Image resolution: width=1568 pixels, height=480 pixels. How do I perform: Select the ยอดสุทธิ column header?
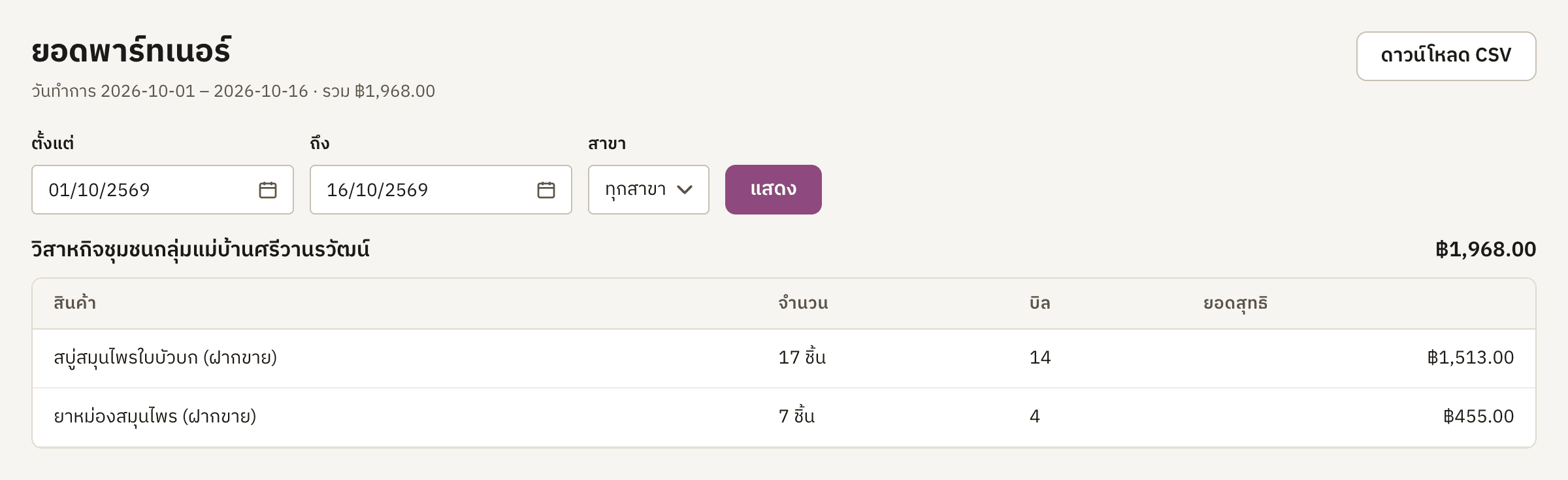pyautogui.click(x=1235, y=303)
